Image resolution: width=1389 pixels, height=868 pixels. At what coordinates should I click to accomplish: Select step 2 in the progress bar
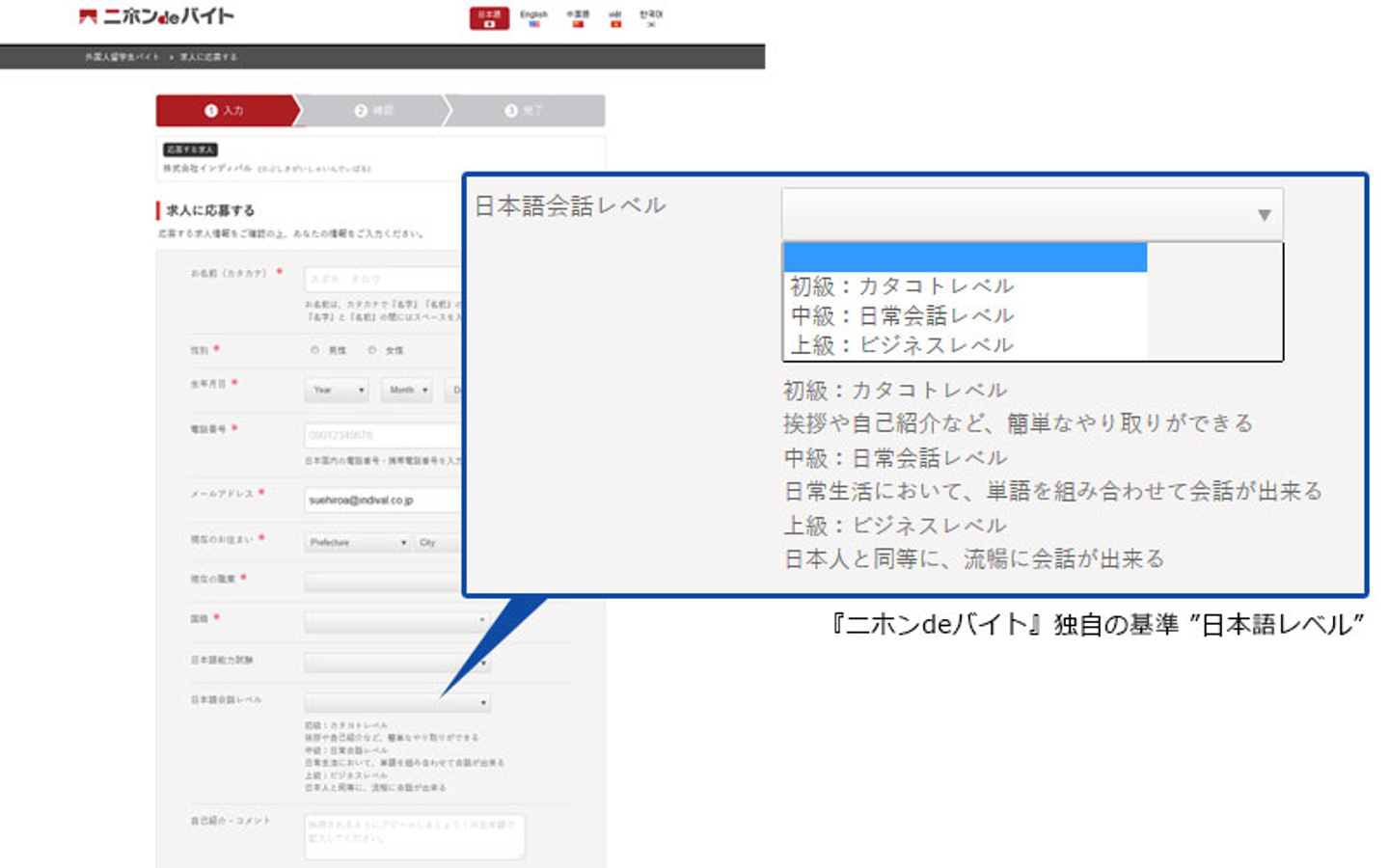[374, 111]
